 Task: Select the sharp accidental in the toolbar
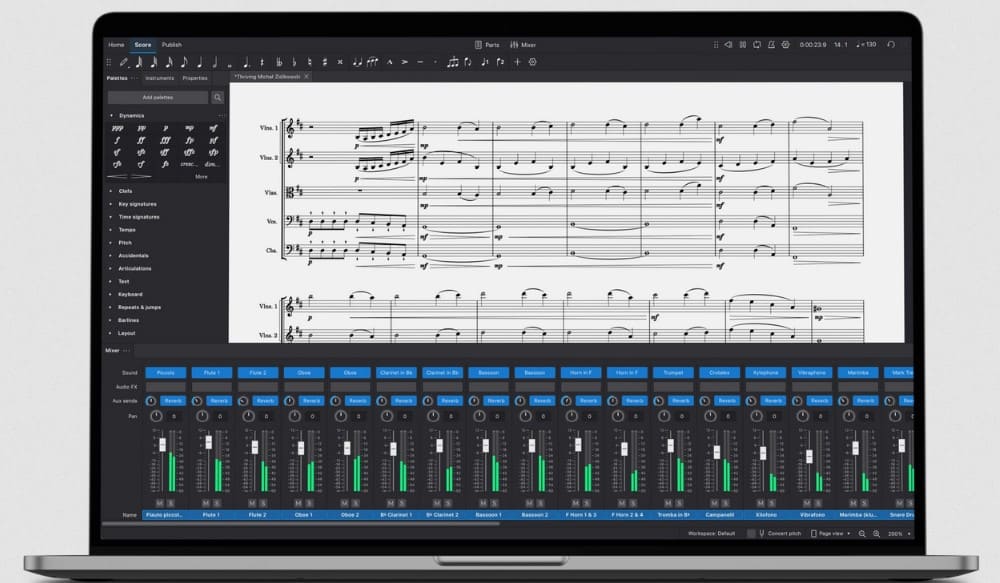325,62
